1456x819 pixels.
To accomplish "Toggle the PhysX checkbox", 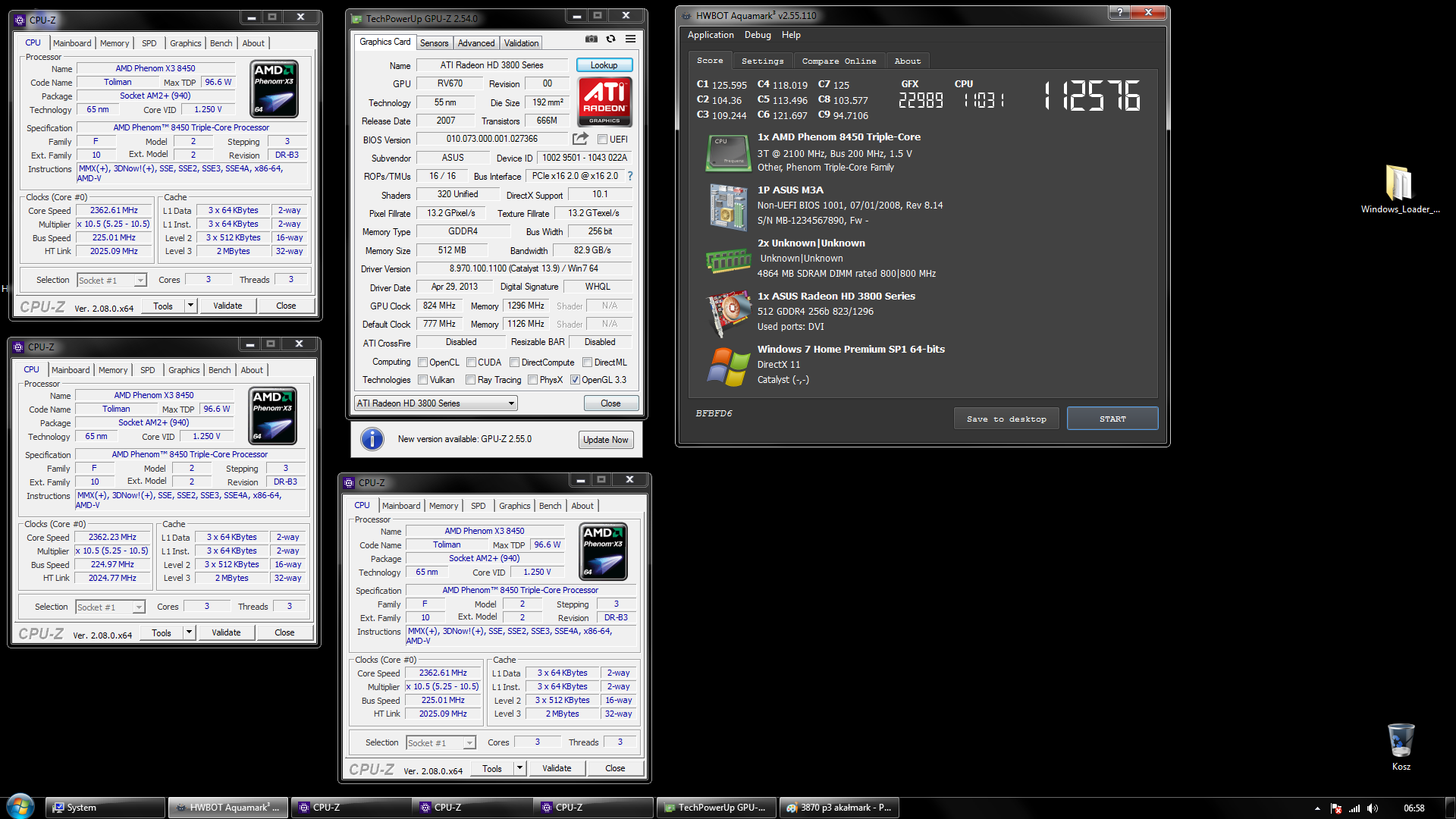I will (x=532, y=380).
